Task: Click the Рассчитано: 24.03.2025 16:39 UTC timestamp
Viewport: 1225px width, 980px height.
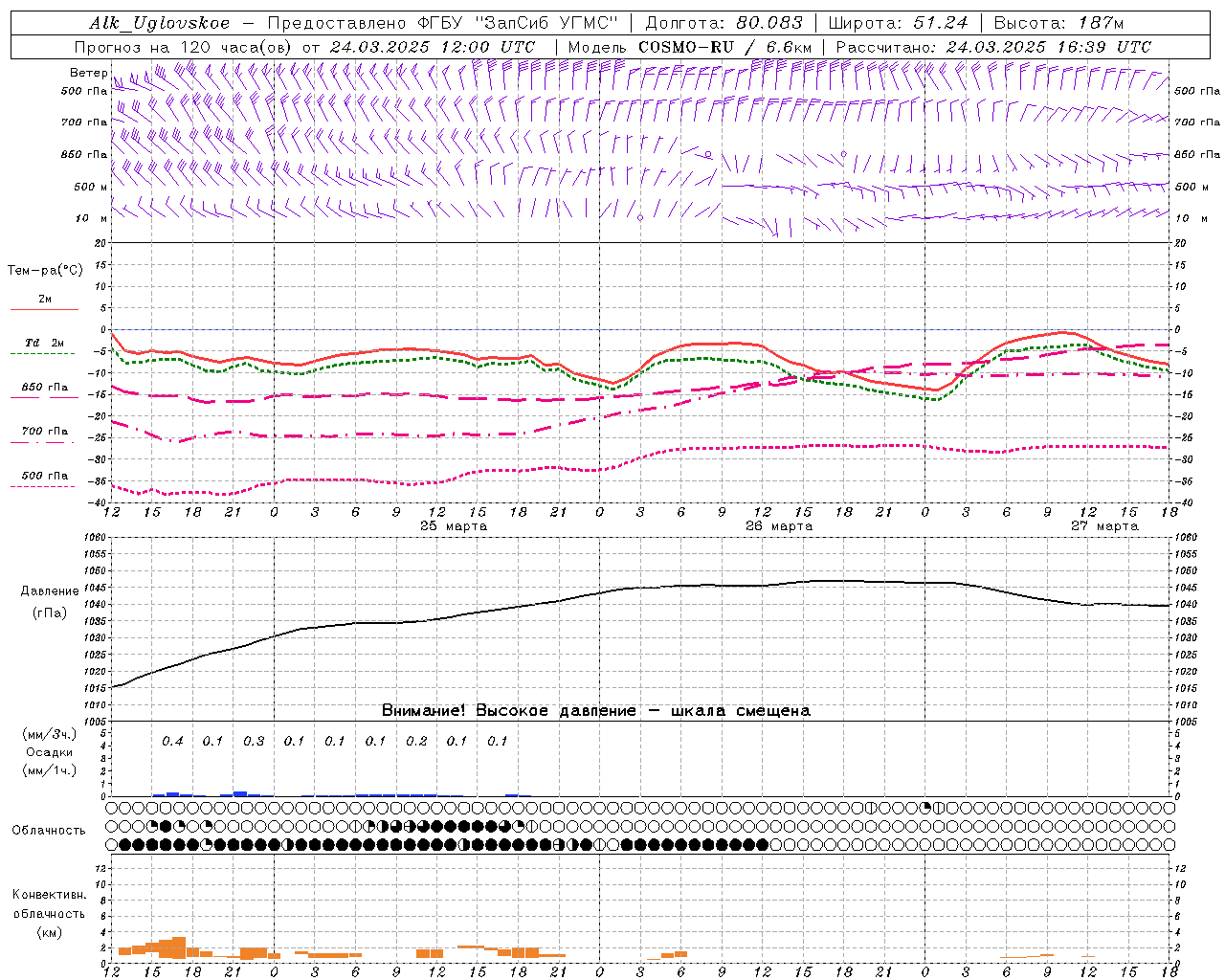Action: tap(993, 47)
